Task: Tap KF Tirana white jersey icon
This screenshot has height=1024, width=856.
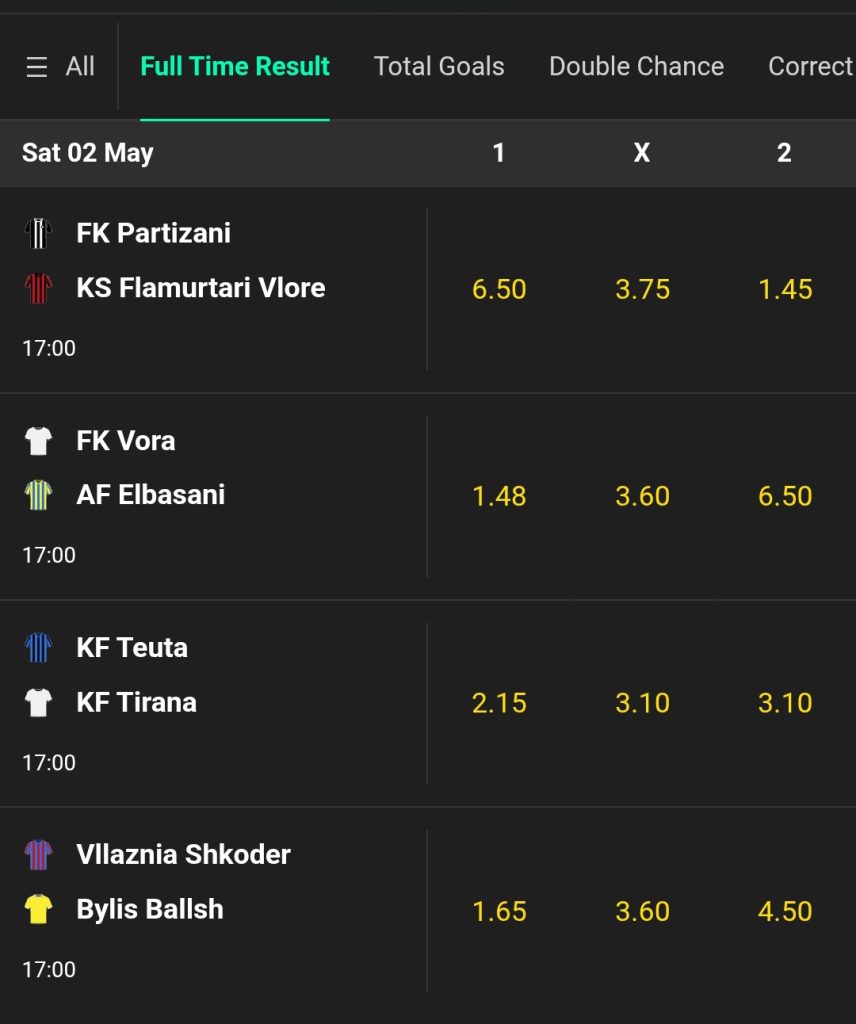Action: tap(39, 703)
